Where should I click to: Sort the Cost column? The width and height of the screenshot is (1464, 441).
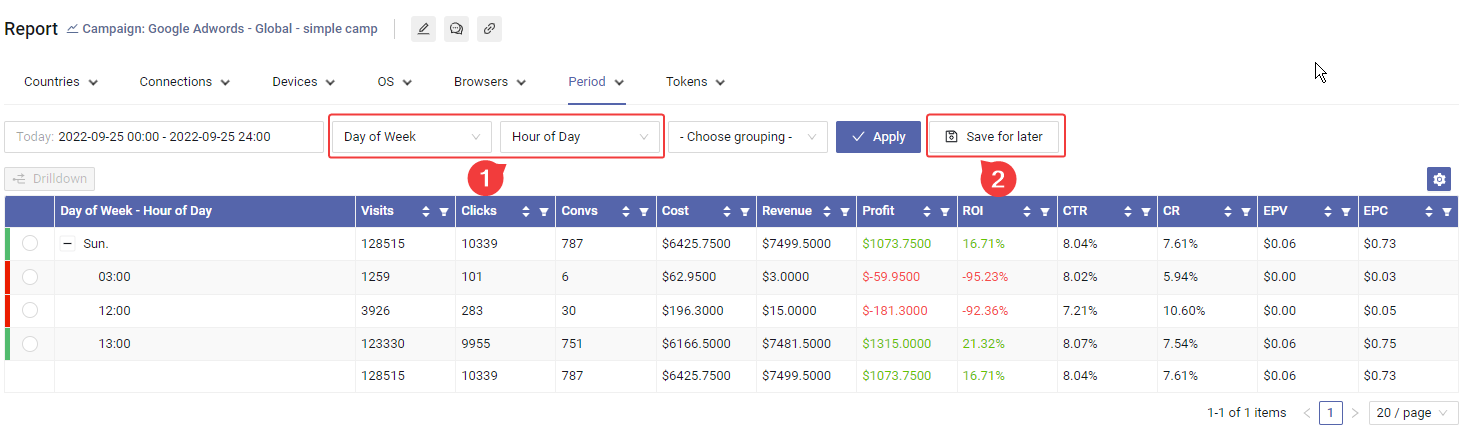(x=727, y=212)
